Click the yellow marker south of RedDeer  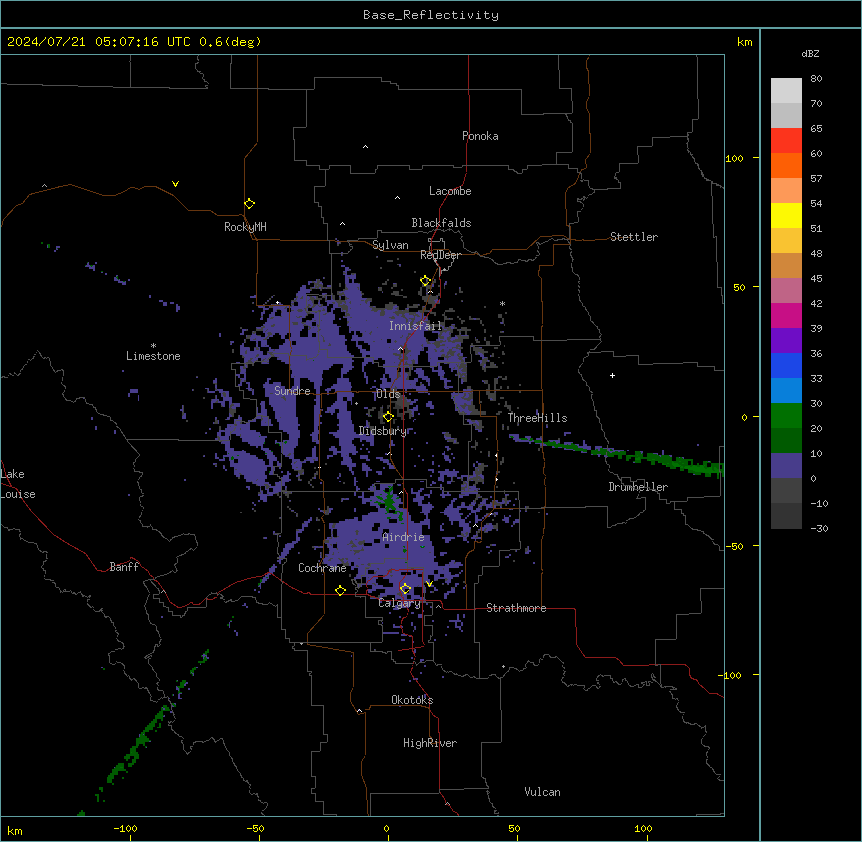(425, 281)
